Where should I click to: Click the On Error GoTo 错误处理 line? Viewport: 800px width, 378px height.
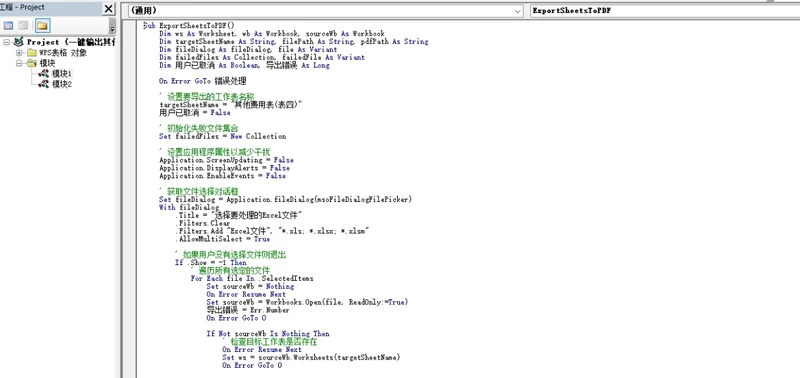coord(203,81)
